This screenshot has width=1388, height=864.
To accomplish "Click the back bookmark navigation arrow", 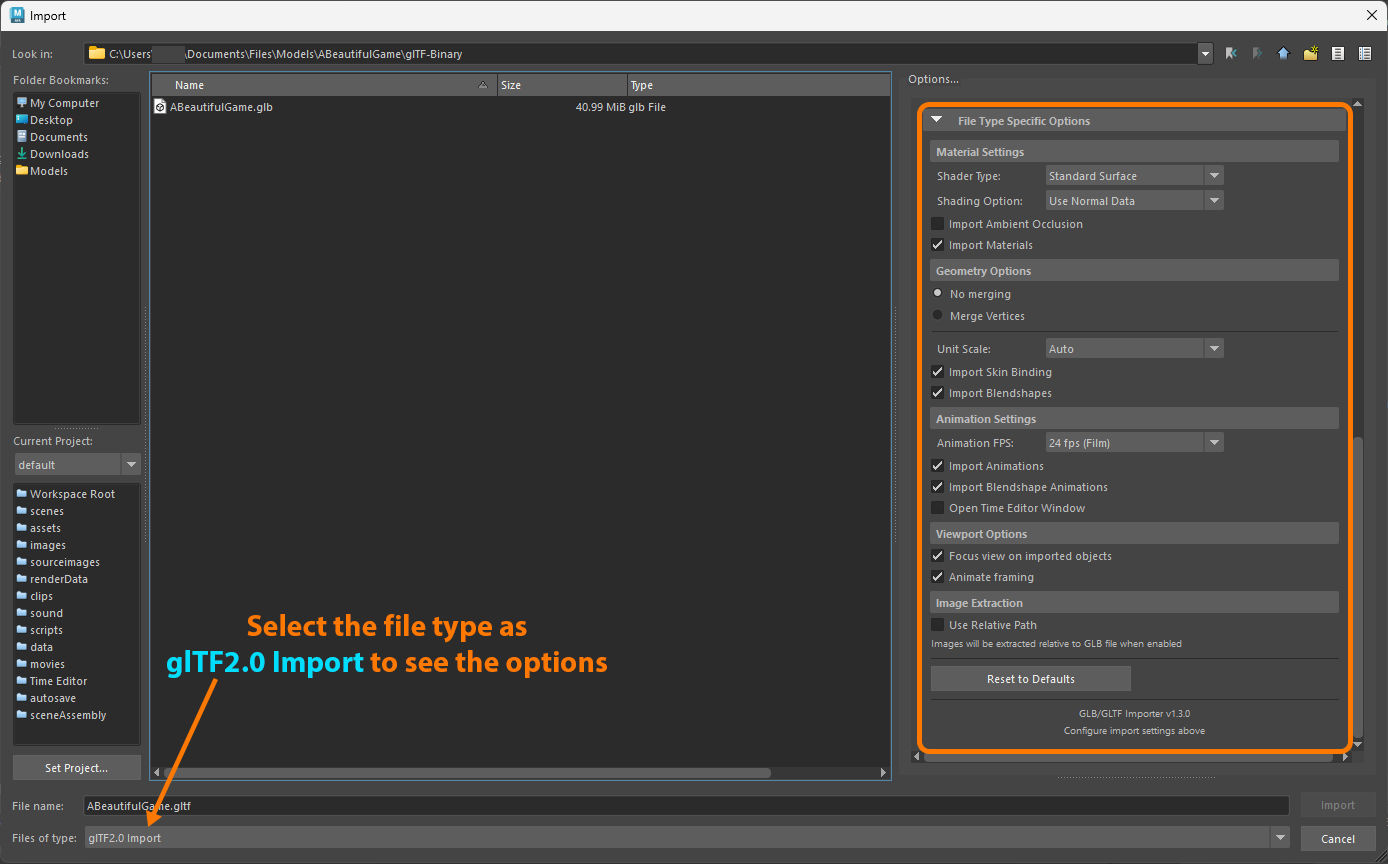I will pyautogui.click(x=1230, y=53).
